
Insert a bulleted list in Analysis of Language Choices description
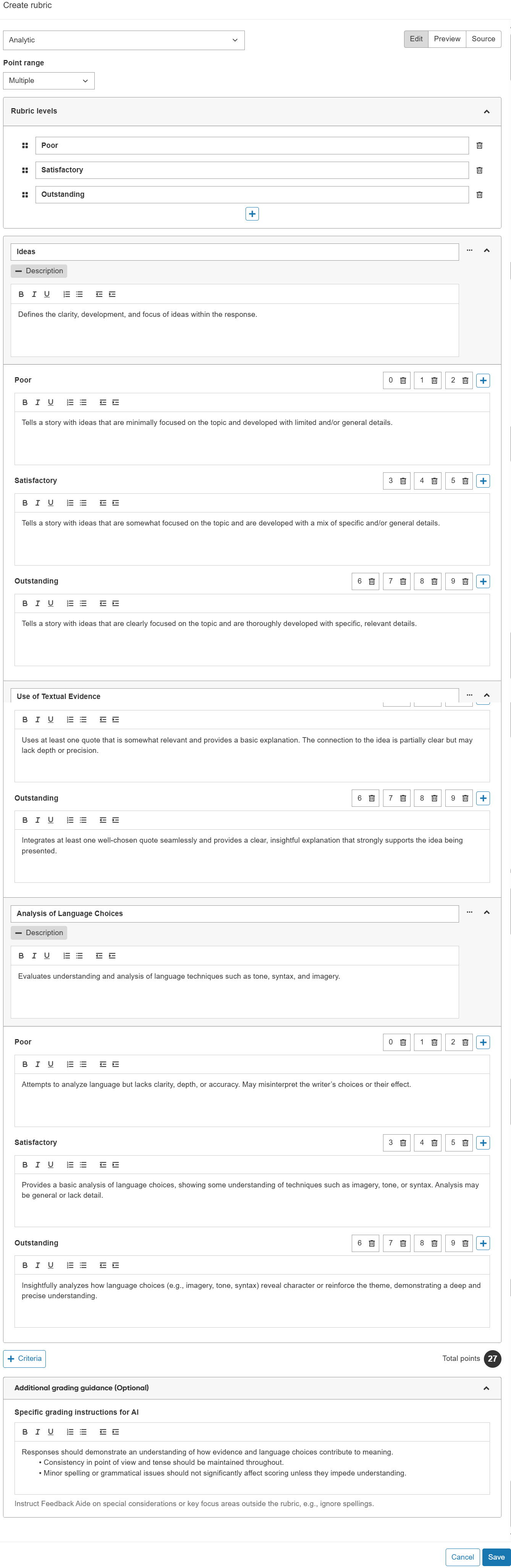pos(80,955)
